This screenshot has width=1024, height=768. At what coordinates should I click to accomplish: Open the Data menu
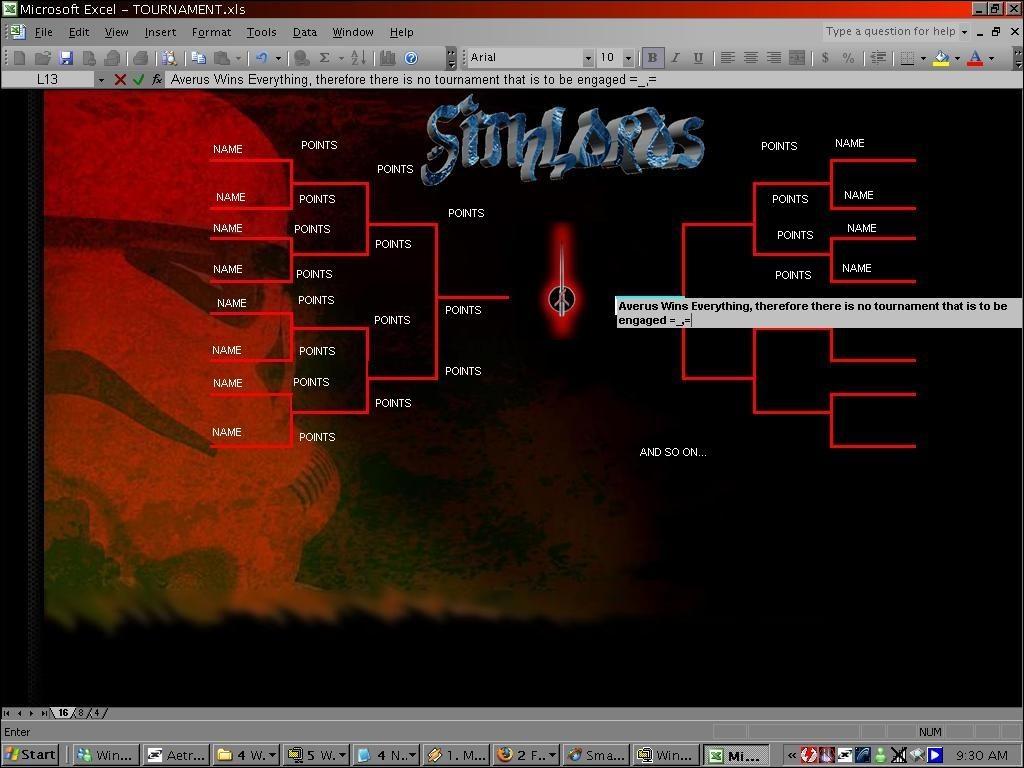(x=304, y=32)
